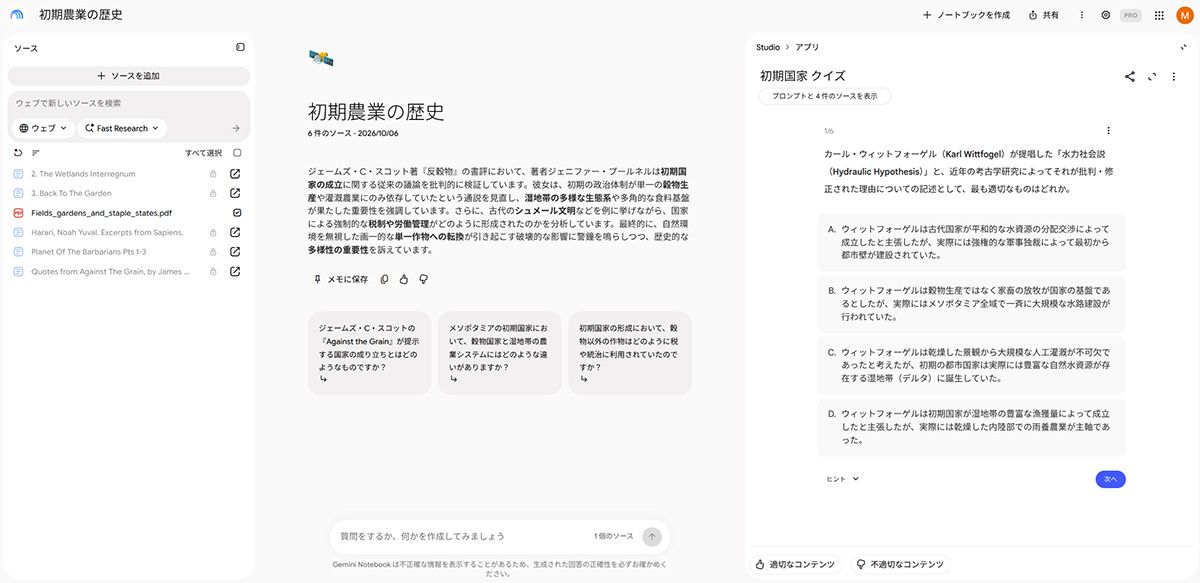The width and height of the screenshot is (1200, 583).
Task: Open the Google apps grid icon
Action: (x=1159, y=15)
